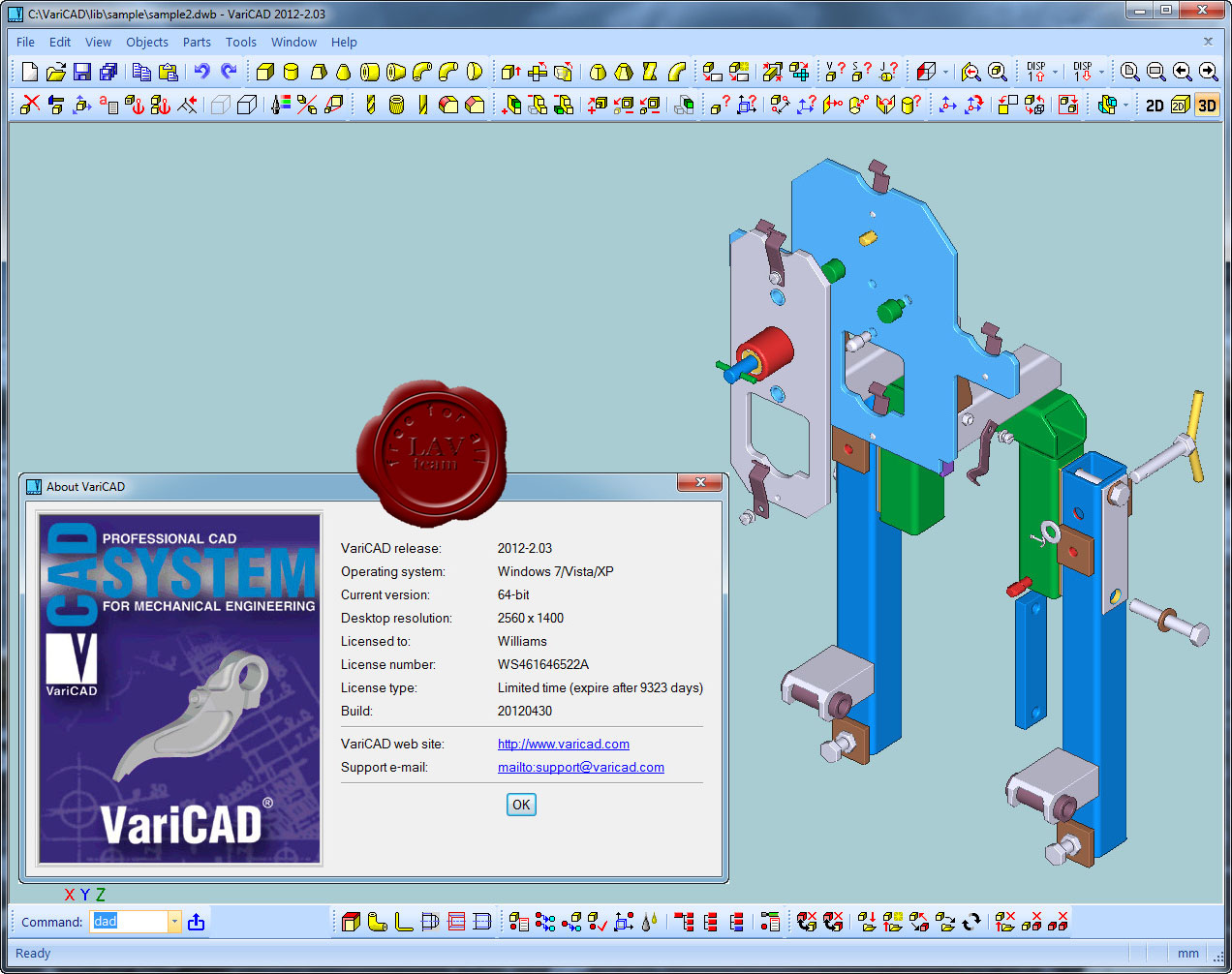Click the black refresh arrows icon in bottom toolbar
The height and width of the screenshot is (974, 1232).
pos(971,922)
